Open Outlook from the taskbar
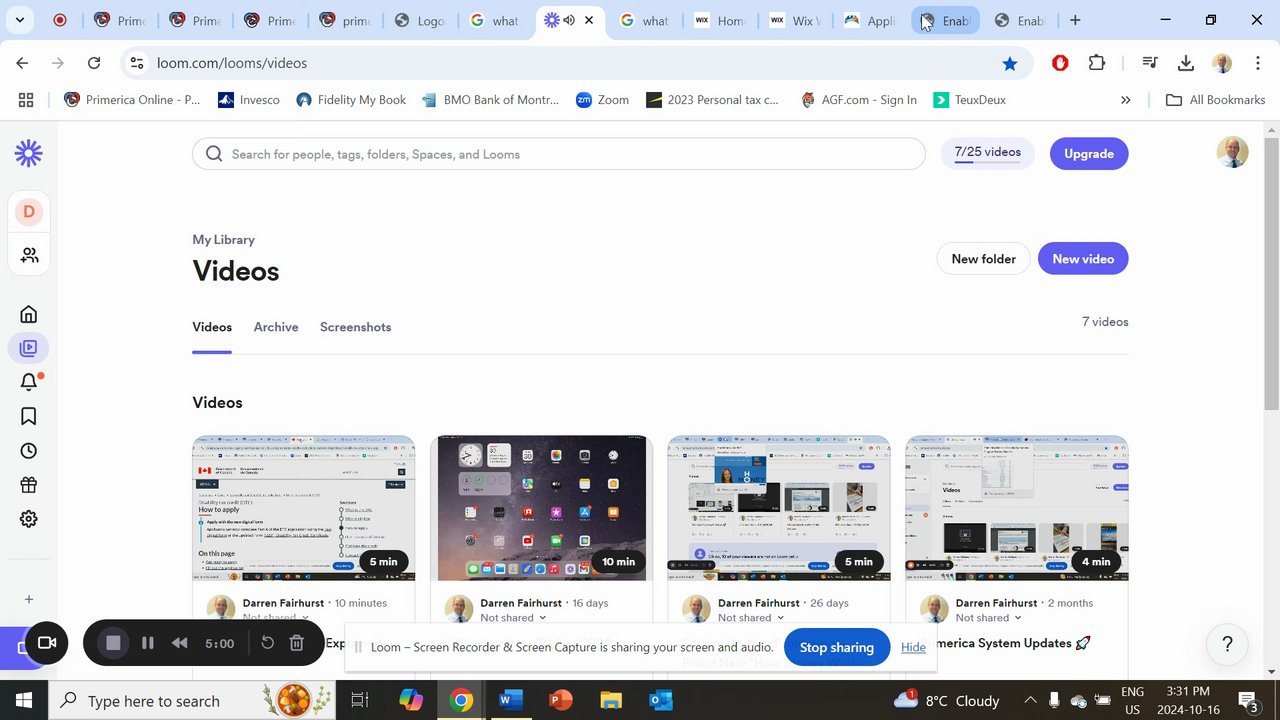This screenshot has width=1280, height=720. pyautogui.click(x=660, y=701)
